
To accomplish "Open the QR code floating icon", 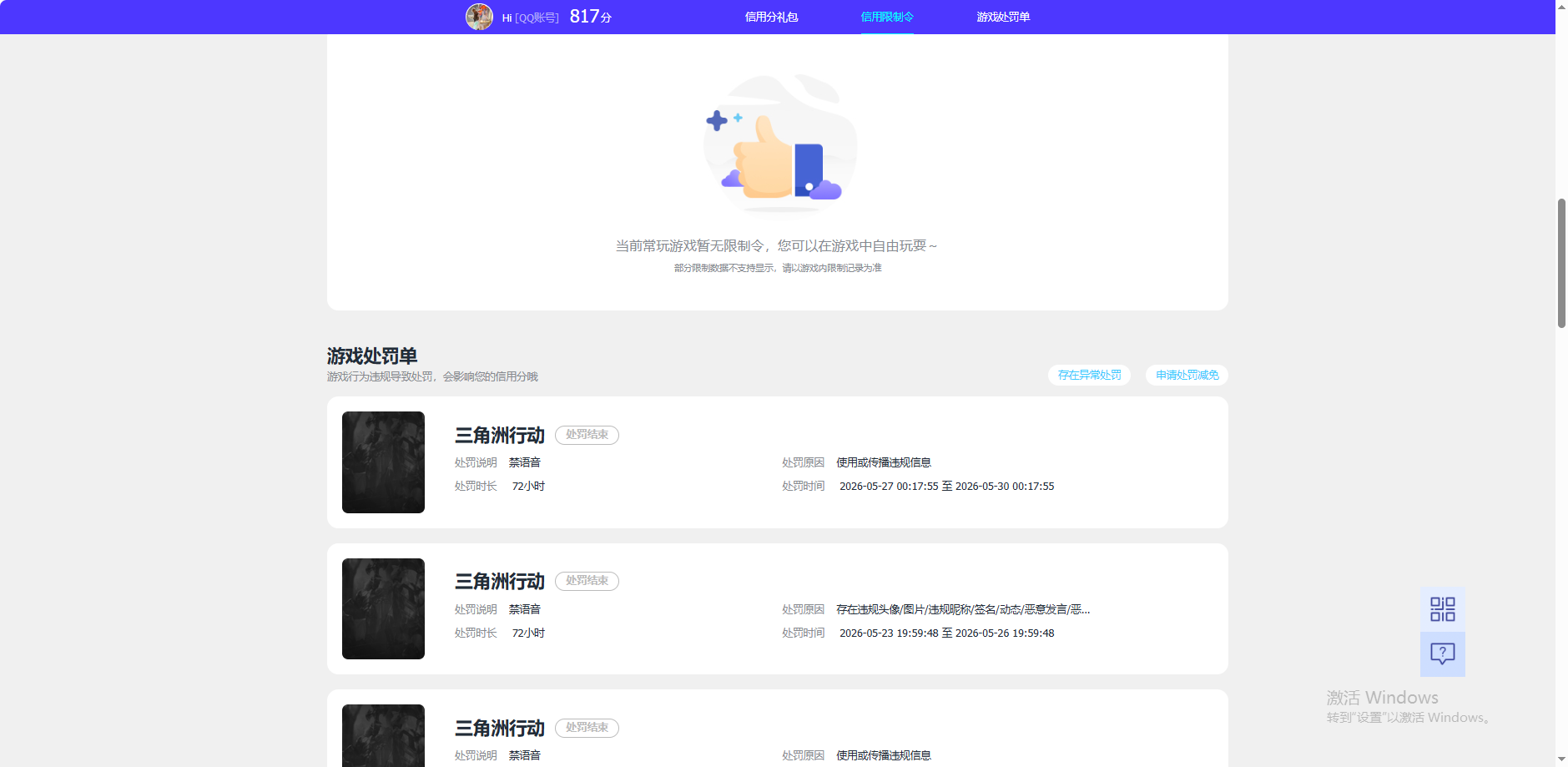I will pos(1442,609).
